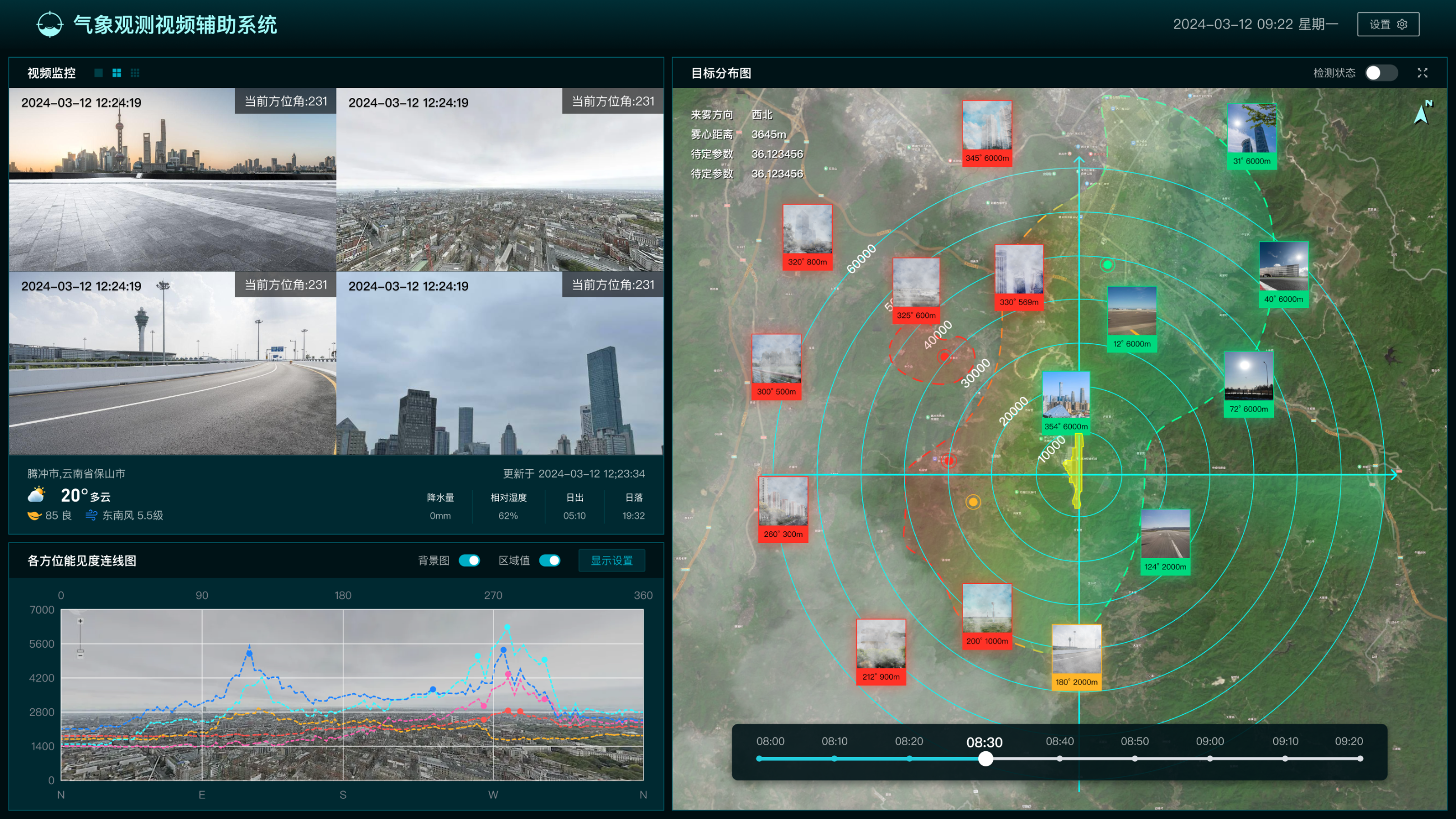Select the Shanghai skyline video feed
The image size is (1456, 819).
point(172,179)
